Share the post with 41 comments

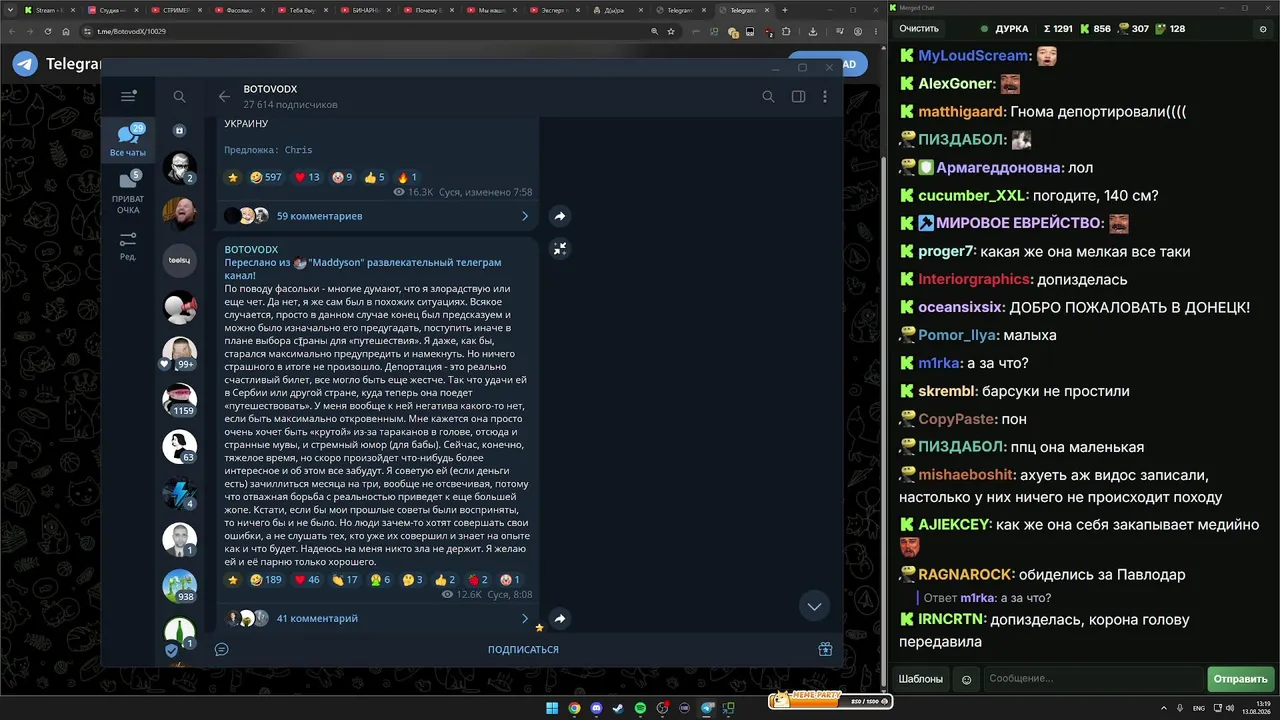pyautogui.click(x=560, y=619)
